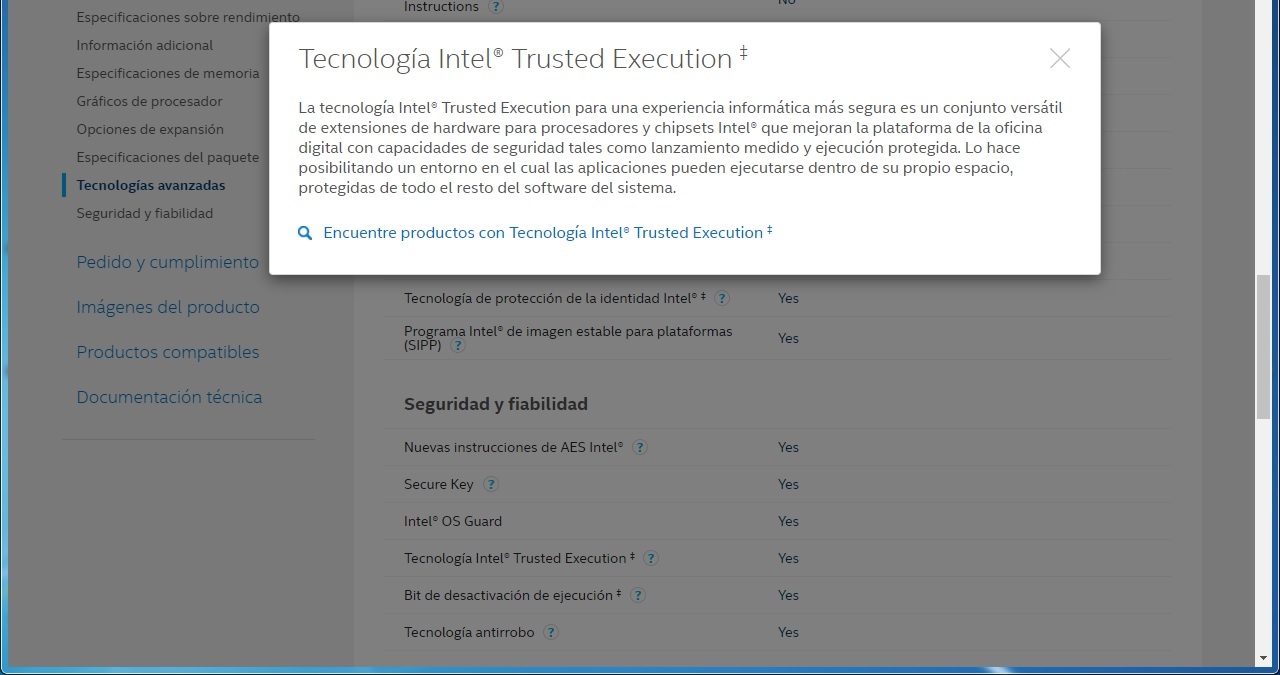Go to Pedido y cumplimiento section
This screenshot has height=675, width=1280.
pyautogui.click(x=167, y=262)
